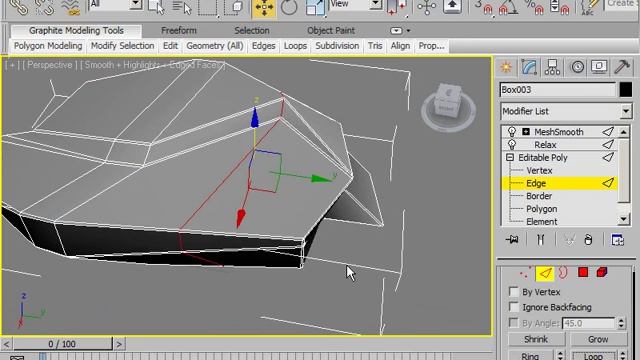Expand the Polygon Modeling panel
Image resolution: width=640 pixels, height=360 pixels.
coord(48,46)
